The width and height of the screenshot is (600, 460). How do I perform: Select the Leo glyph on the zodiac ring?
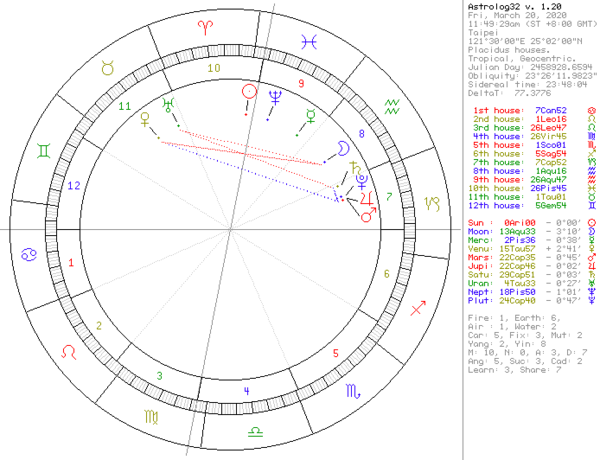pyautogui.click(x=67, y=351)
